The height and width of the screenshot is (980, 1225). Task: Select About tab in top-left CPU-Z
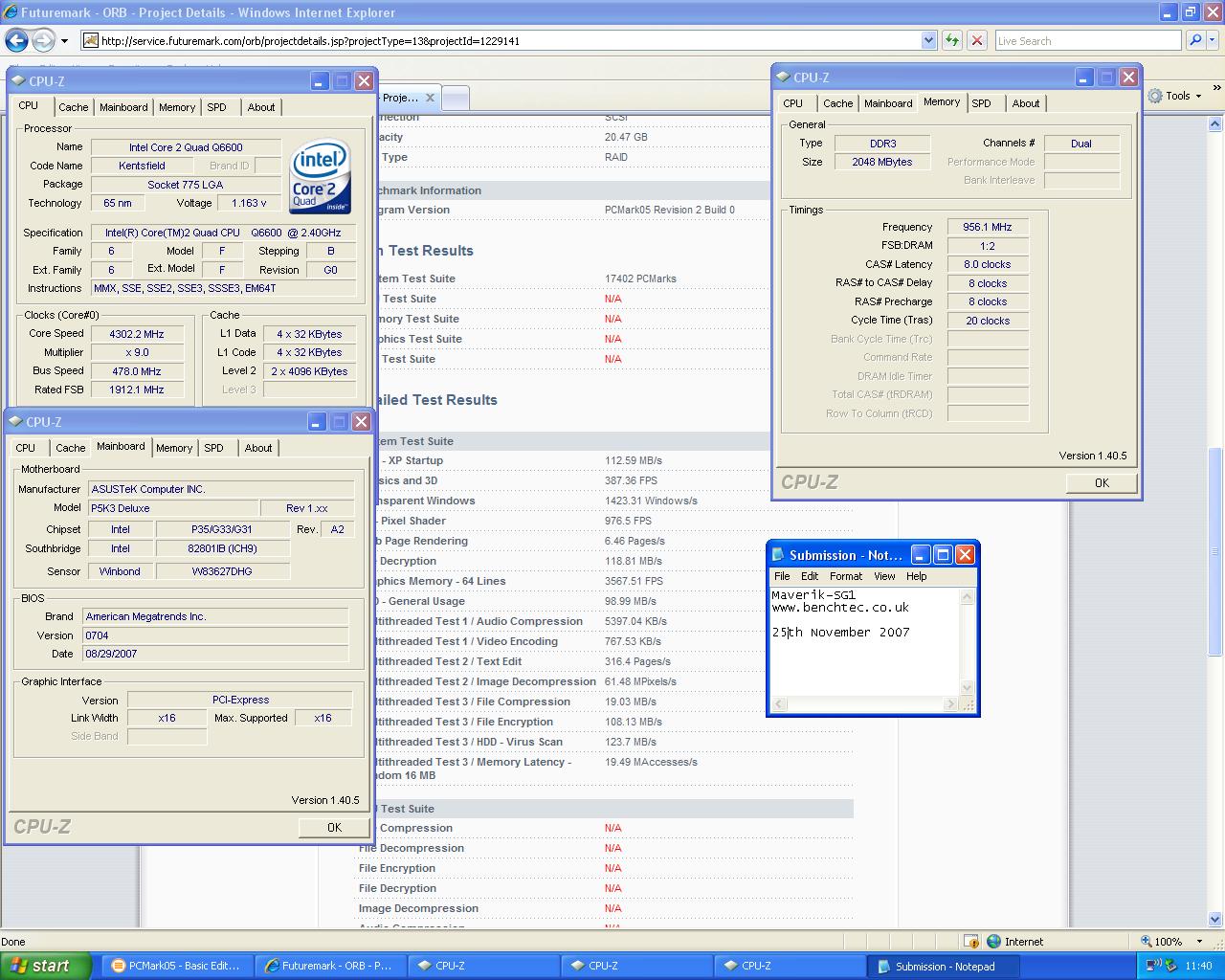261,107
